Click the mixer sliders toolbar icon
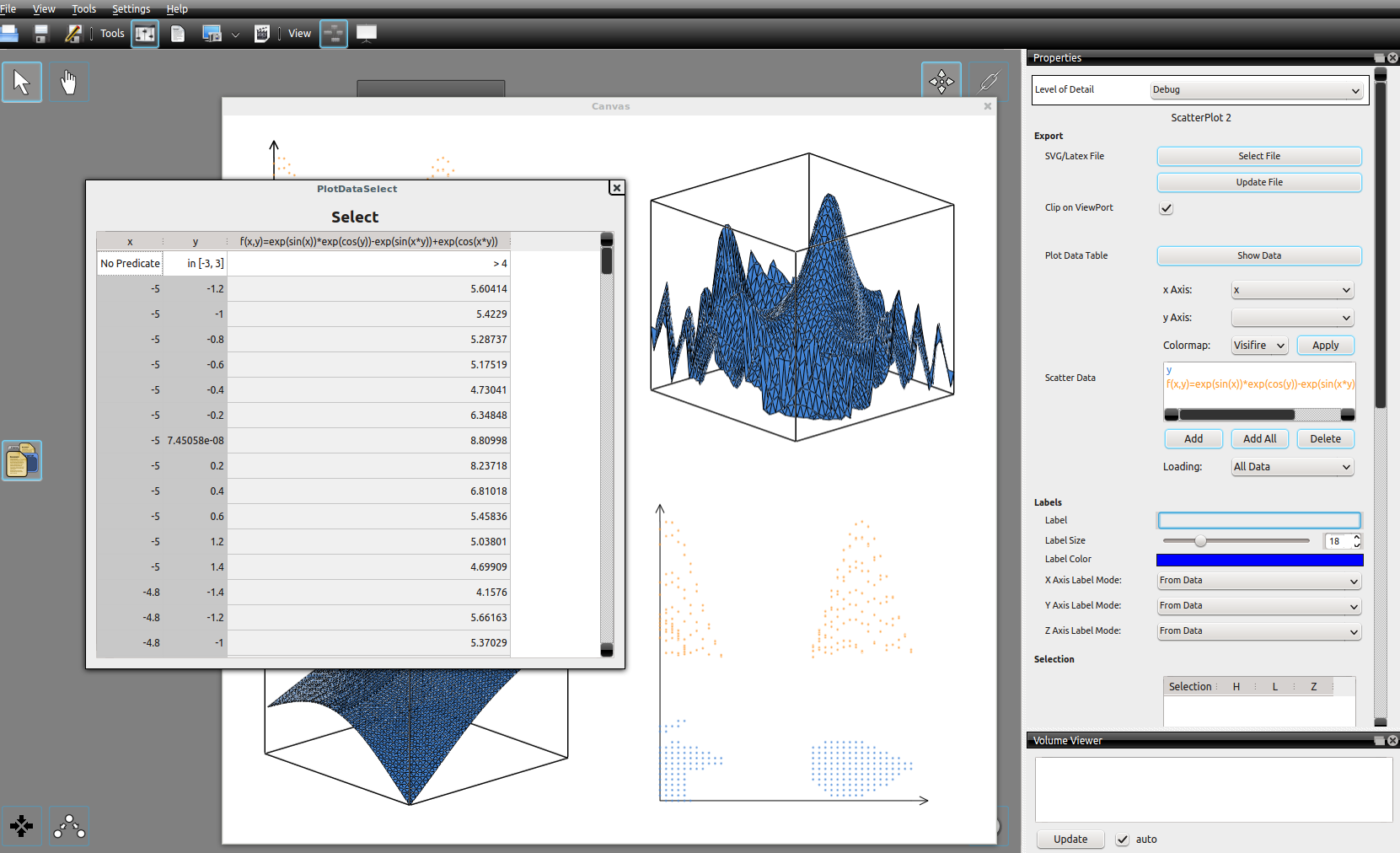 [x=145, y=34]
